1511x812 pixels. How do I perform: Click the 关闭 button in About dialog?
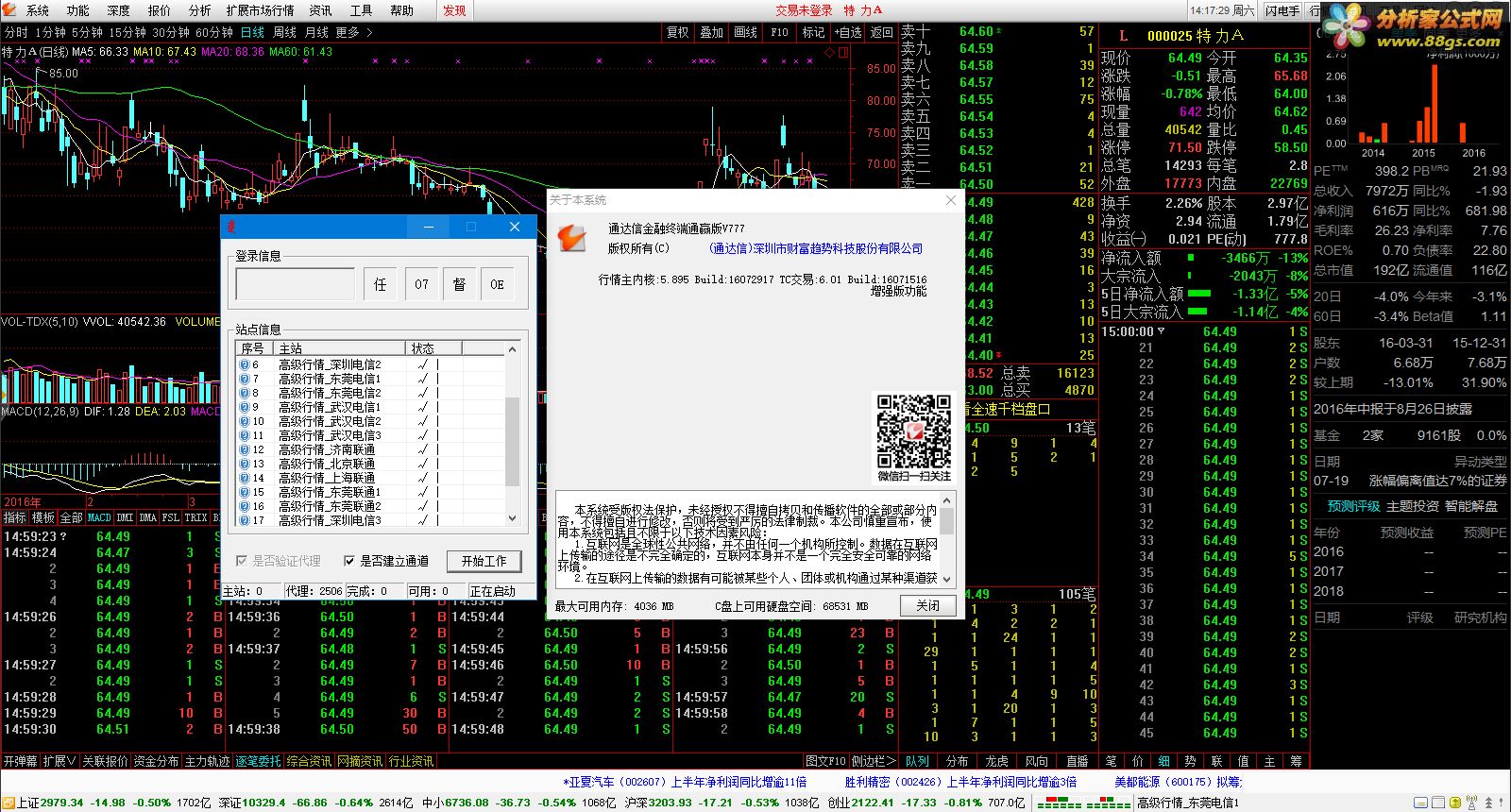click(x=927, y=605)
